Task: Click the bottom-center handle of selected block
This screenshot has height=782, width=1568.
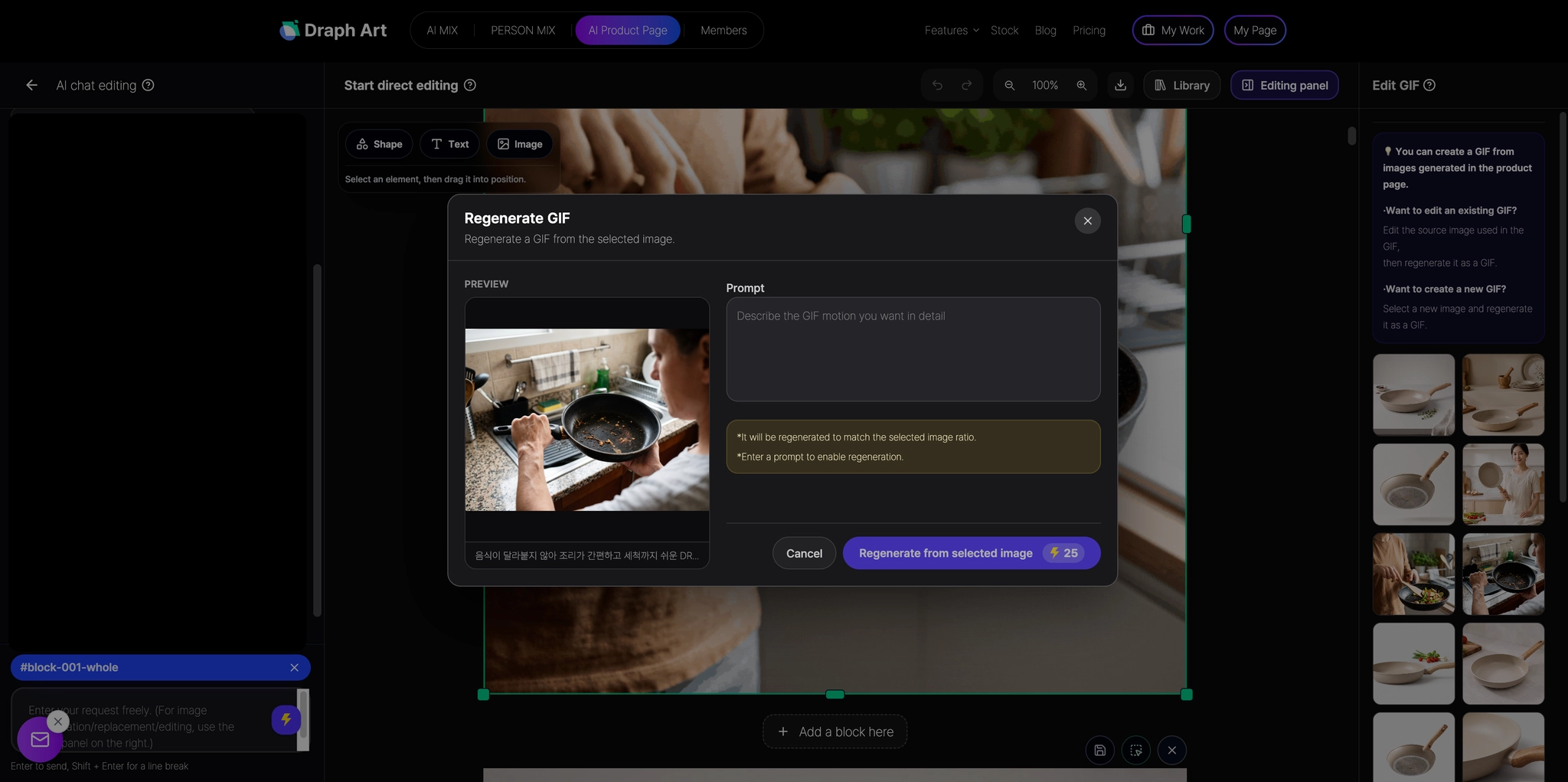Action: tap(835, 694)
